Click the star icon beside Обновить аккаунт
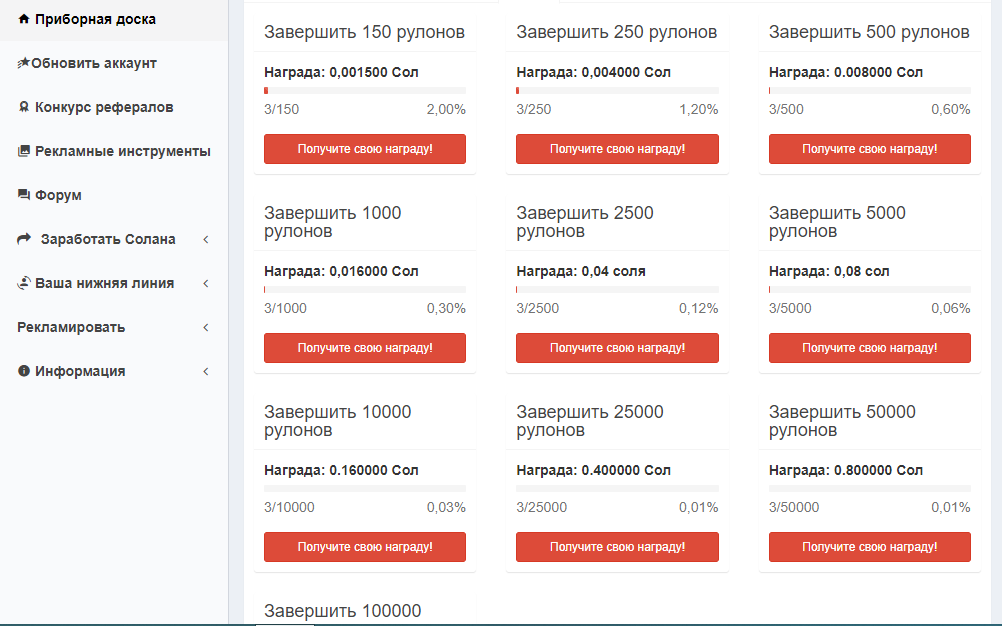 click(24, 63)
